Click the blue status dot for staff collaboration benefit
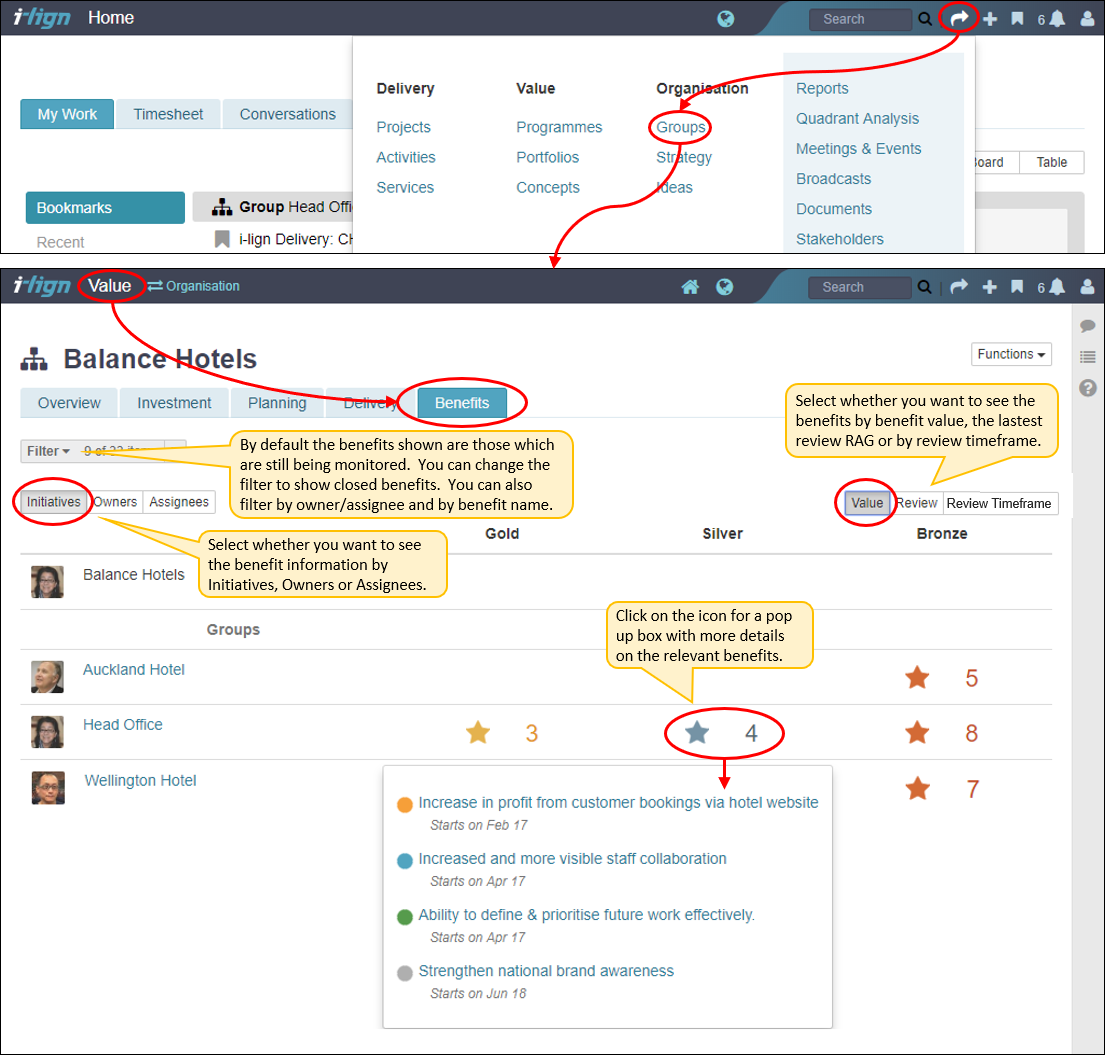Image resolution: width=1105 pixels, height=1055 pixels. 405,860
